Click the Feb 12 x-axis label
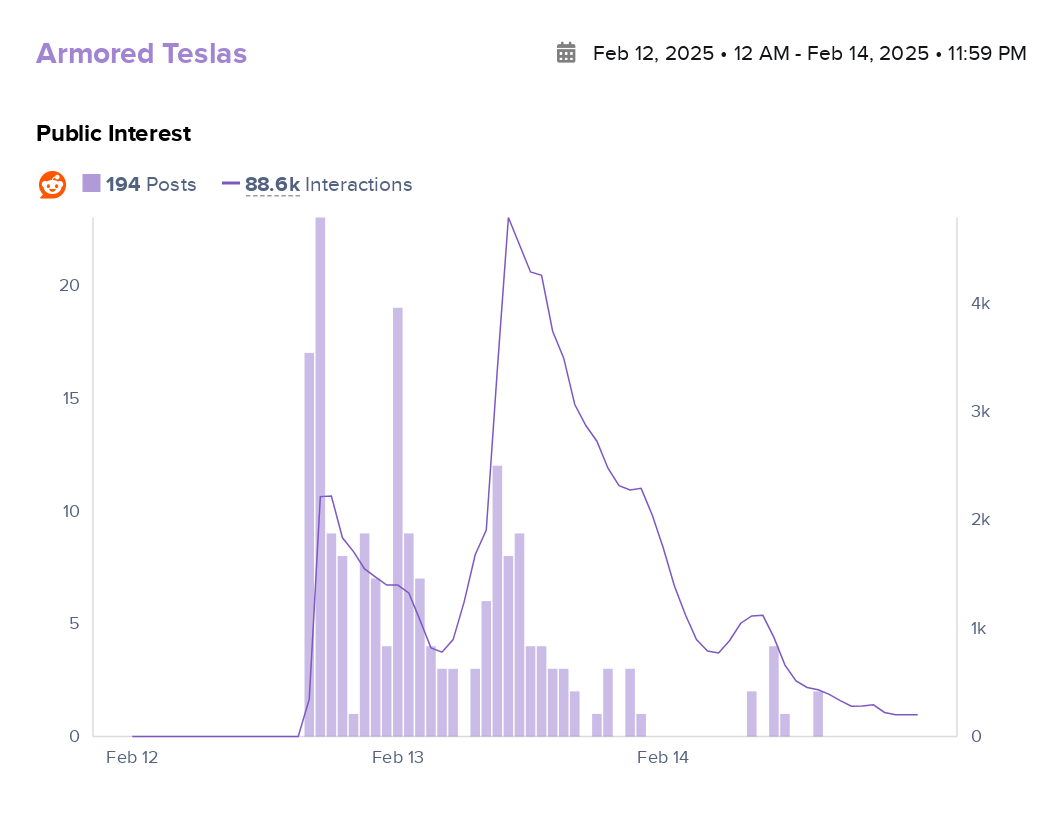Viewport: 1050px width, 833px height. [x=132, y=758]
